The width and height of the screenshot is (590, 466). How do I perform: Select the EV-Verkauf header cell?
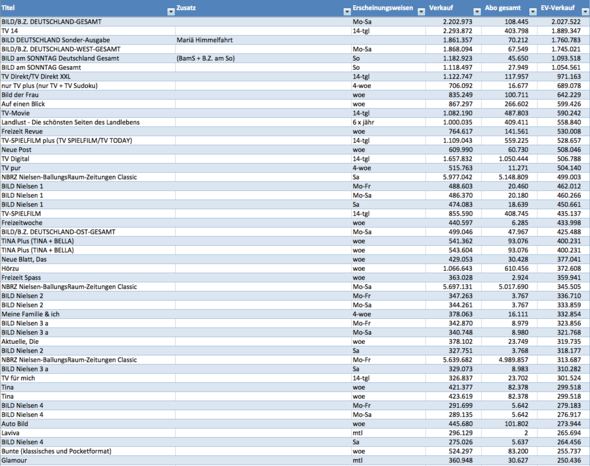[564, 8]
